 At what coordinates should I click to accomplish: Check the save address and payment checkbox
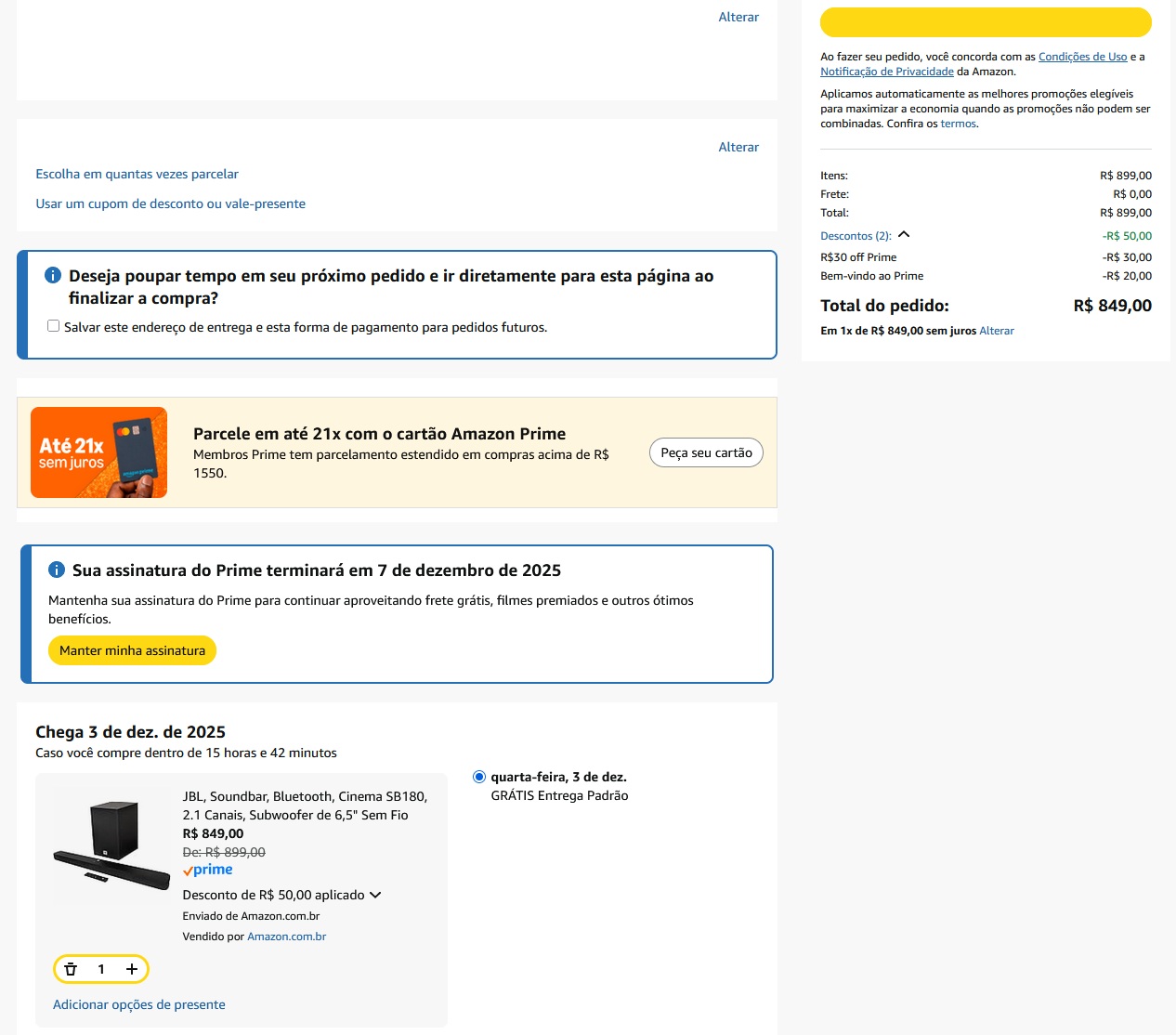[54, 326]
